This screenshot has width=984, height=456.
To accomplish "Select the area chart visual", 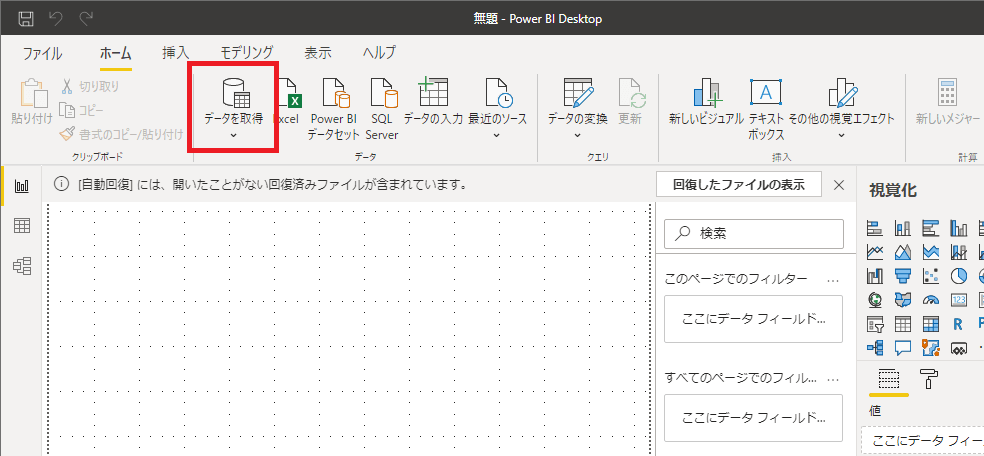I will (903, 252).
